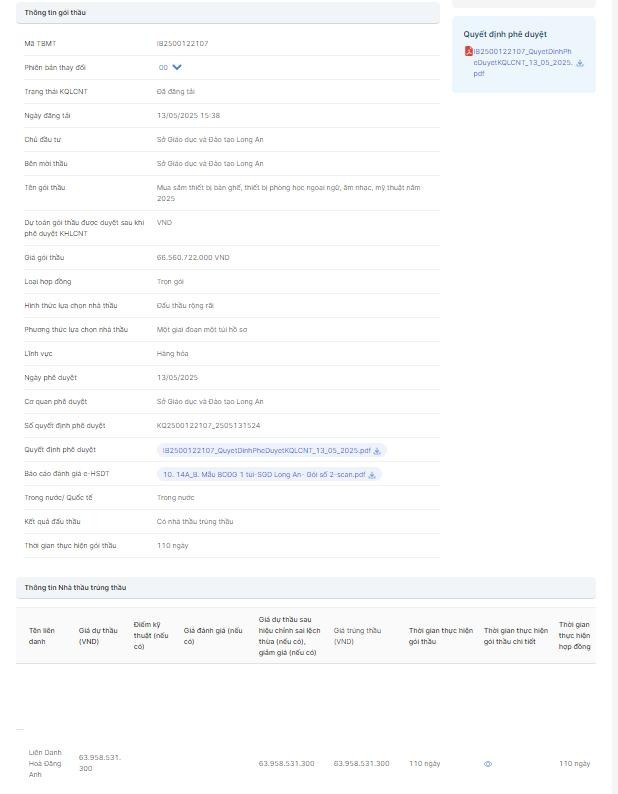Image resolution: width=618 pixels, height=794 pixels.
Task: Click the Tên liên danh column header
Action: point(42,636)
